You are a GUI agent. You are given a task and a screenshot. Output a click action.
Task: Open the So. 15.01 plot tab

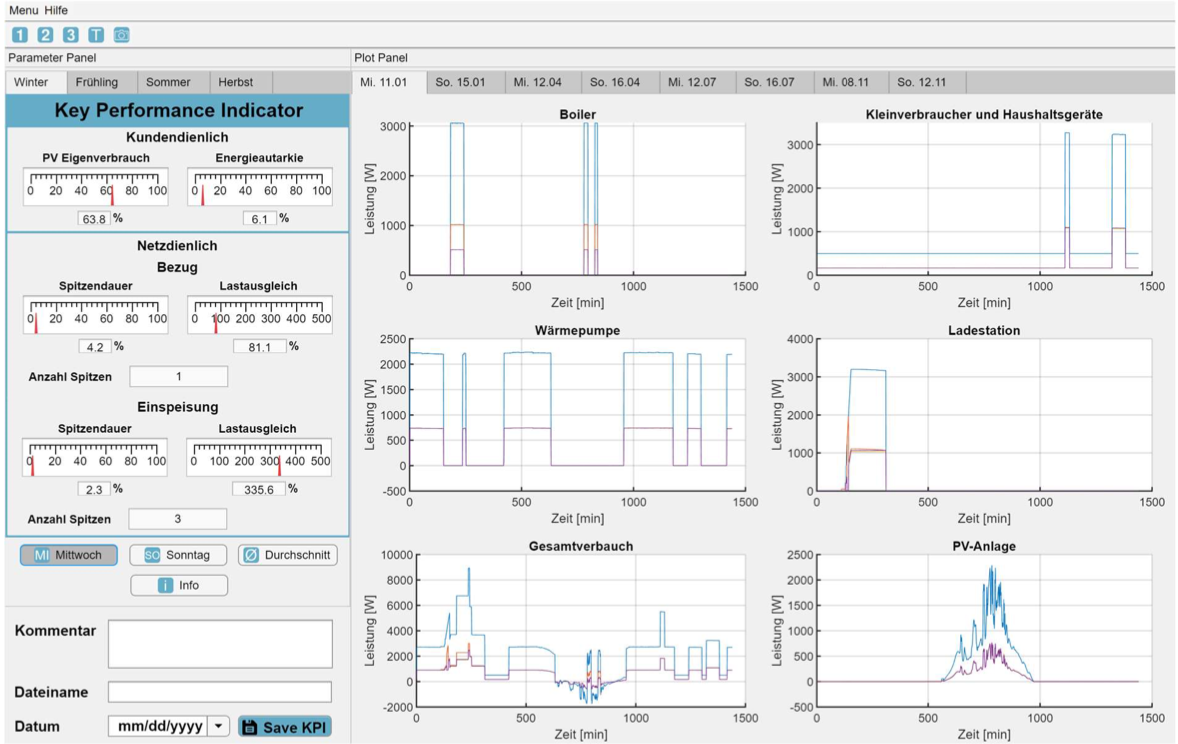tap(460, 82)
